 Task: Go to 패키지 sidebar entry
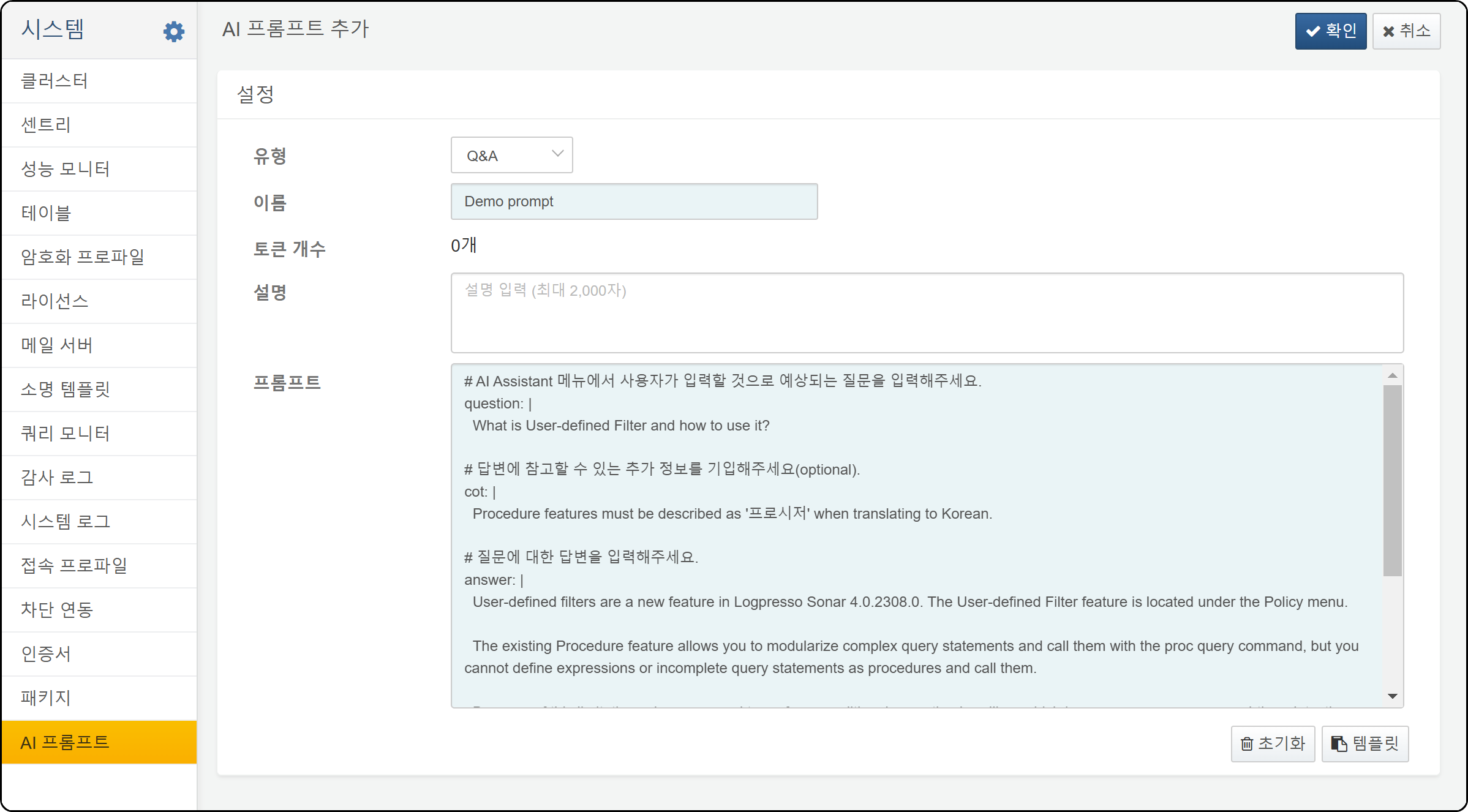[x=99, y=698]
